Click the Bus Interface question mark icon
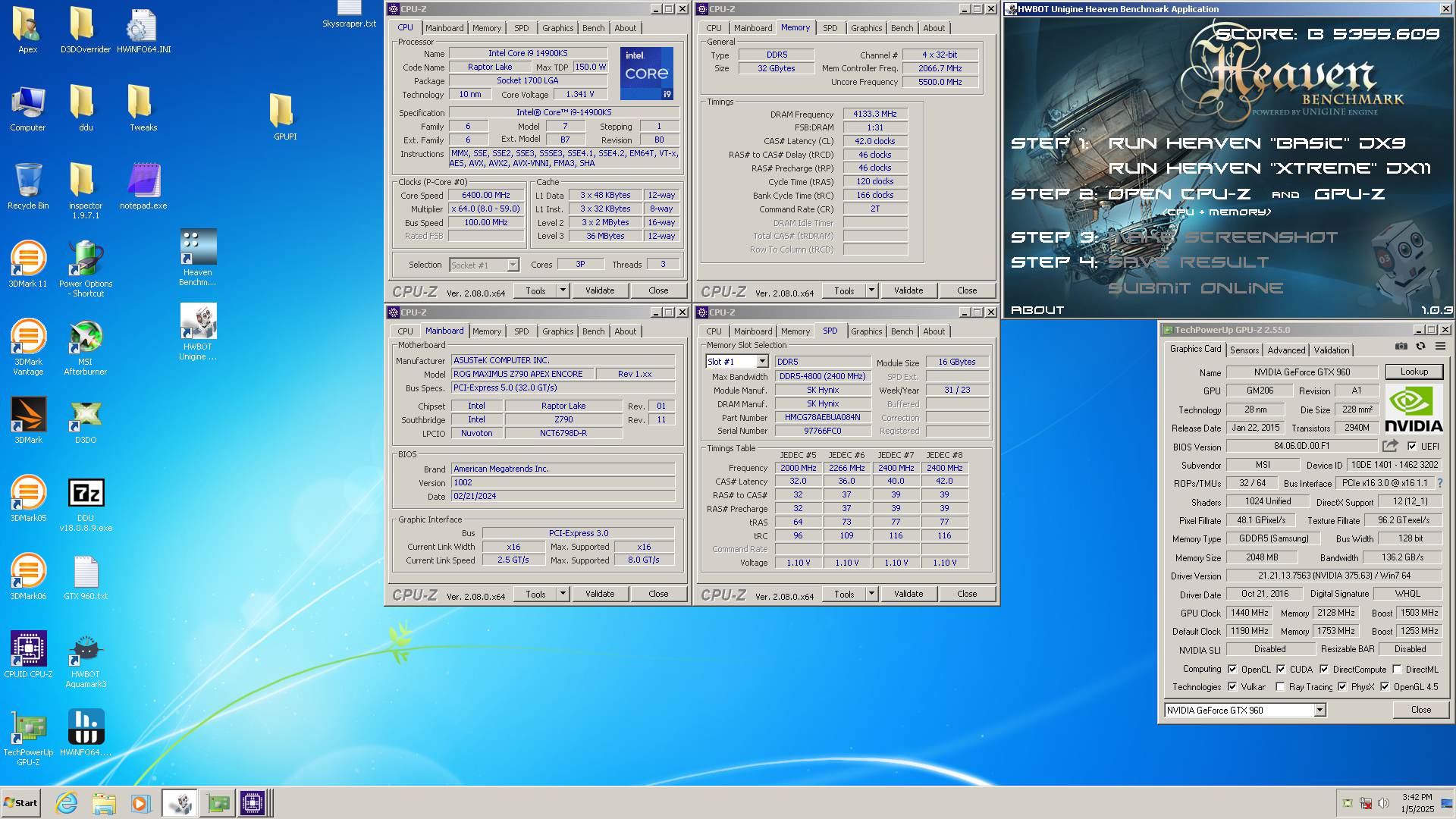1456x819 pixels. tap(1439, 483)
